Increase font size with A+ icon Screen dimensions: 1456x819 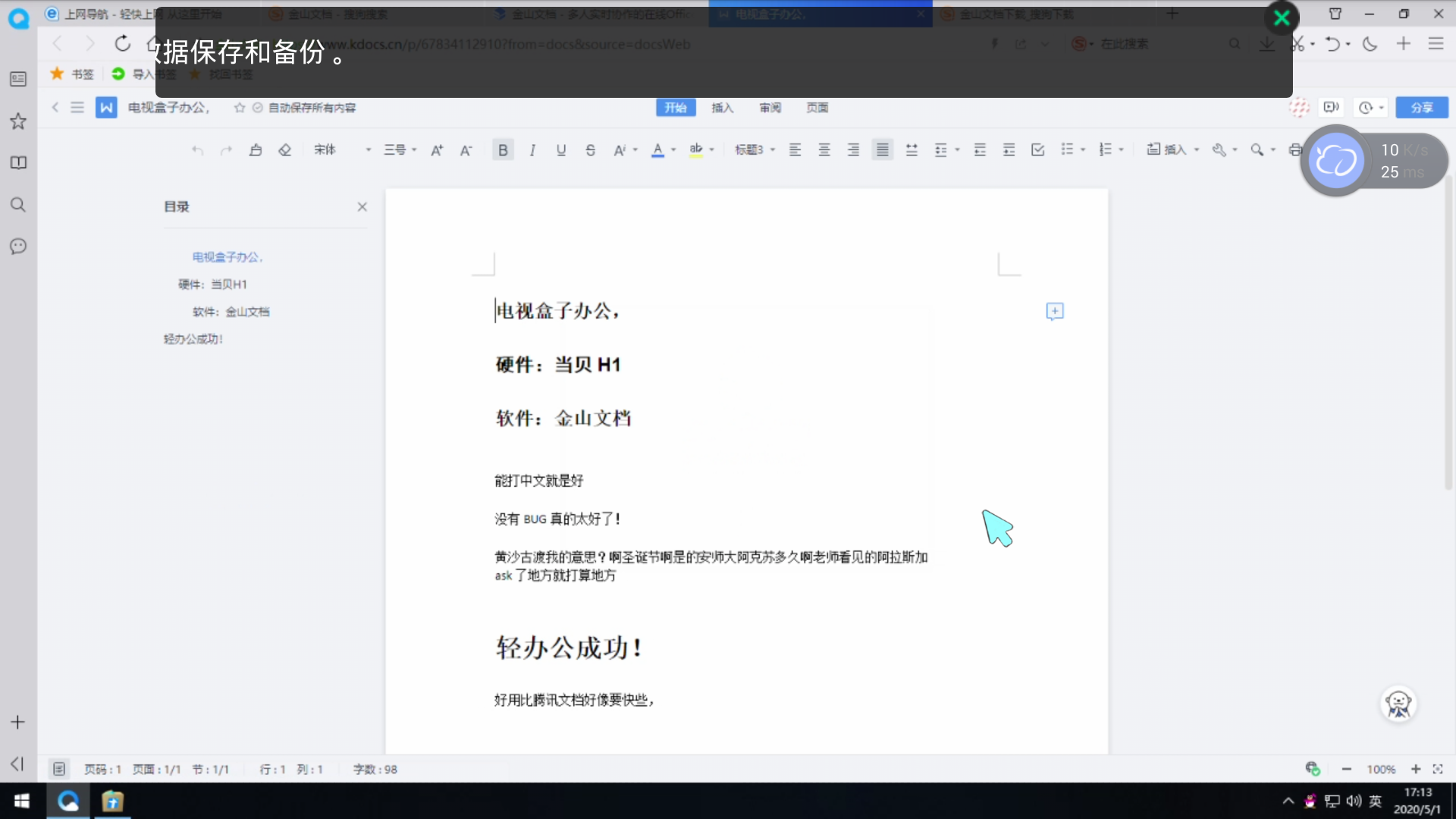coord(437,150)
